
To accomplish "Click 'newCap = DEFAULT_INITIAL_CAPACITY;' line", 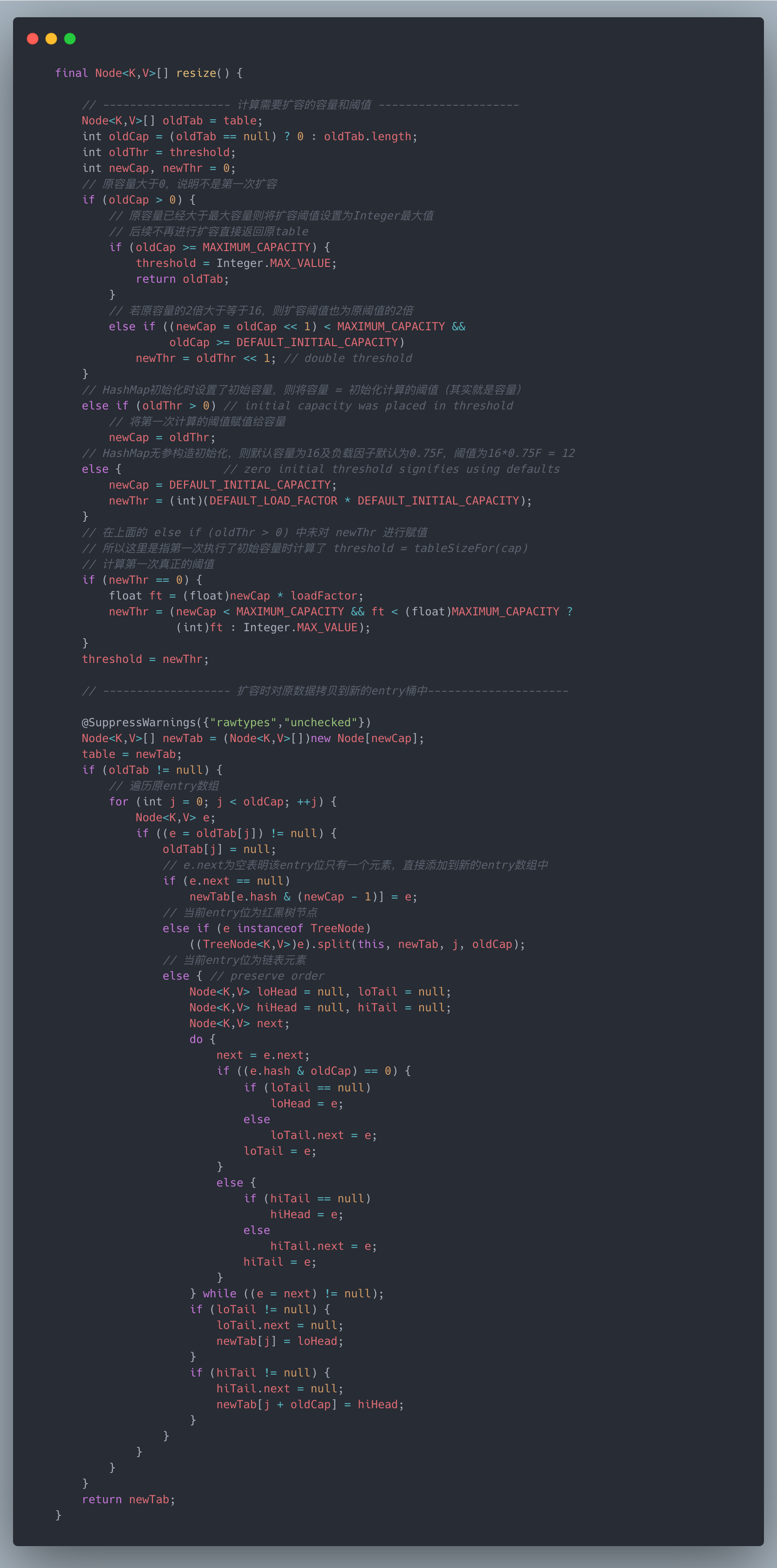I will pyautogui.click(x=223, y=484).
